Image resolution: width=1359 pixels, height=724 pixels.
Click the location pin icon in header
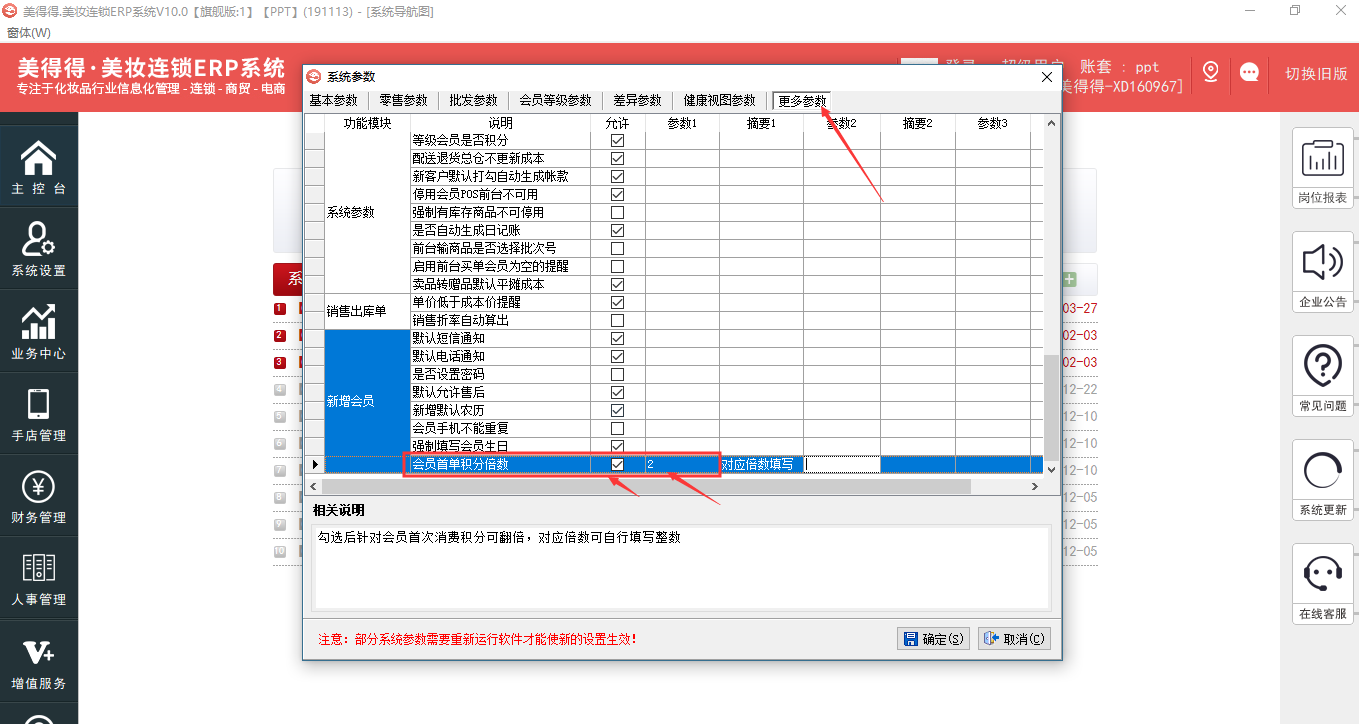pos(1210,72)
